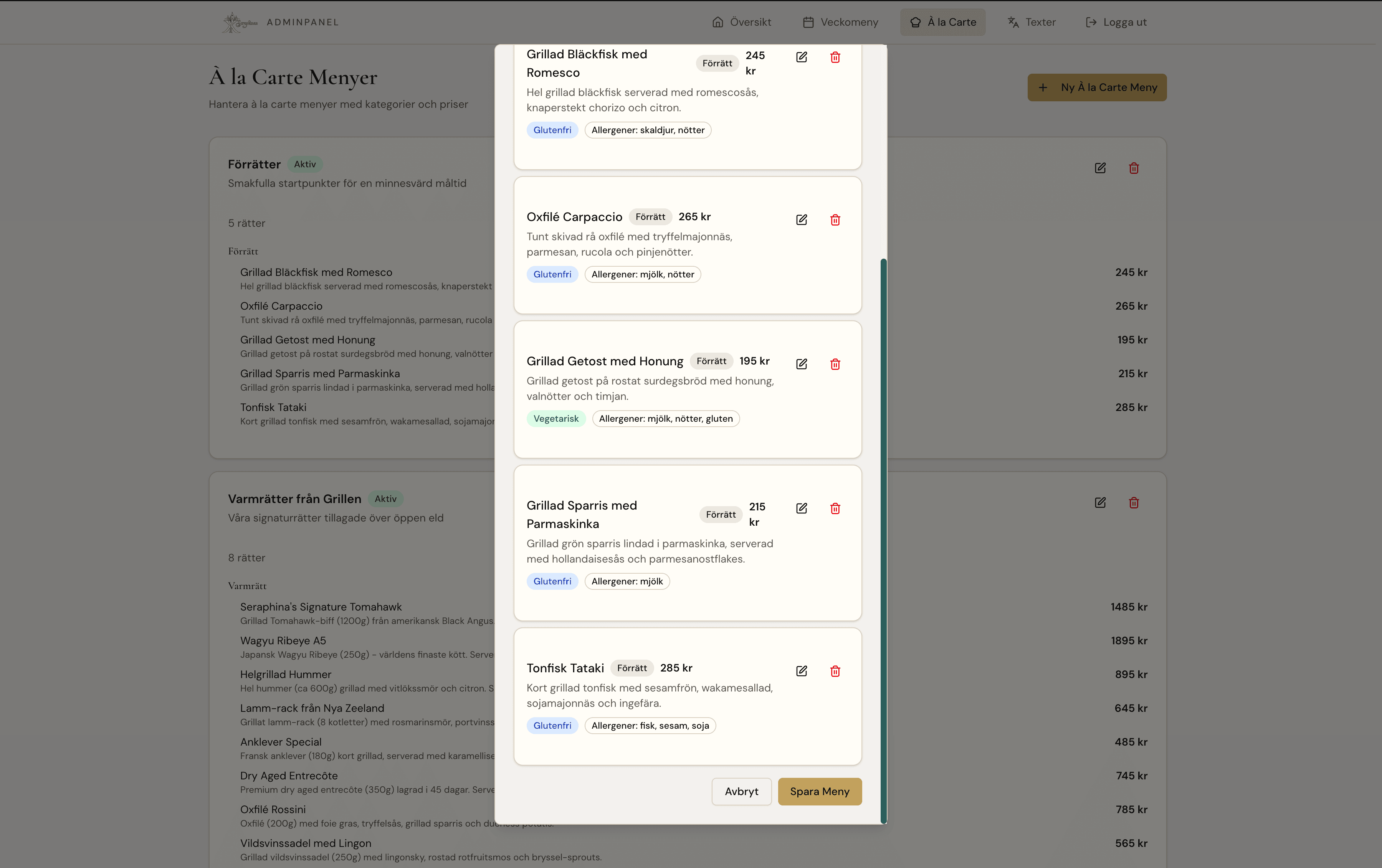Open the Texter section

coord(1032,22)
